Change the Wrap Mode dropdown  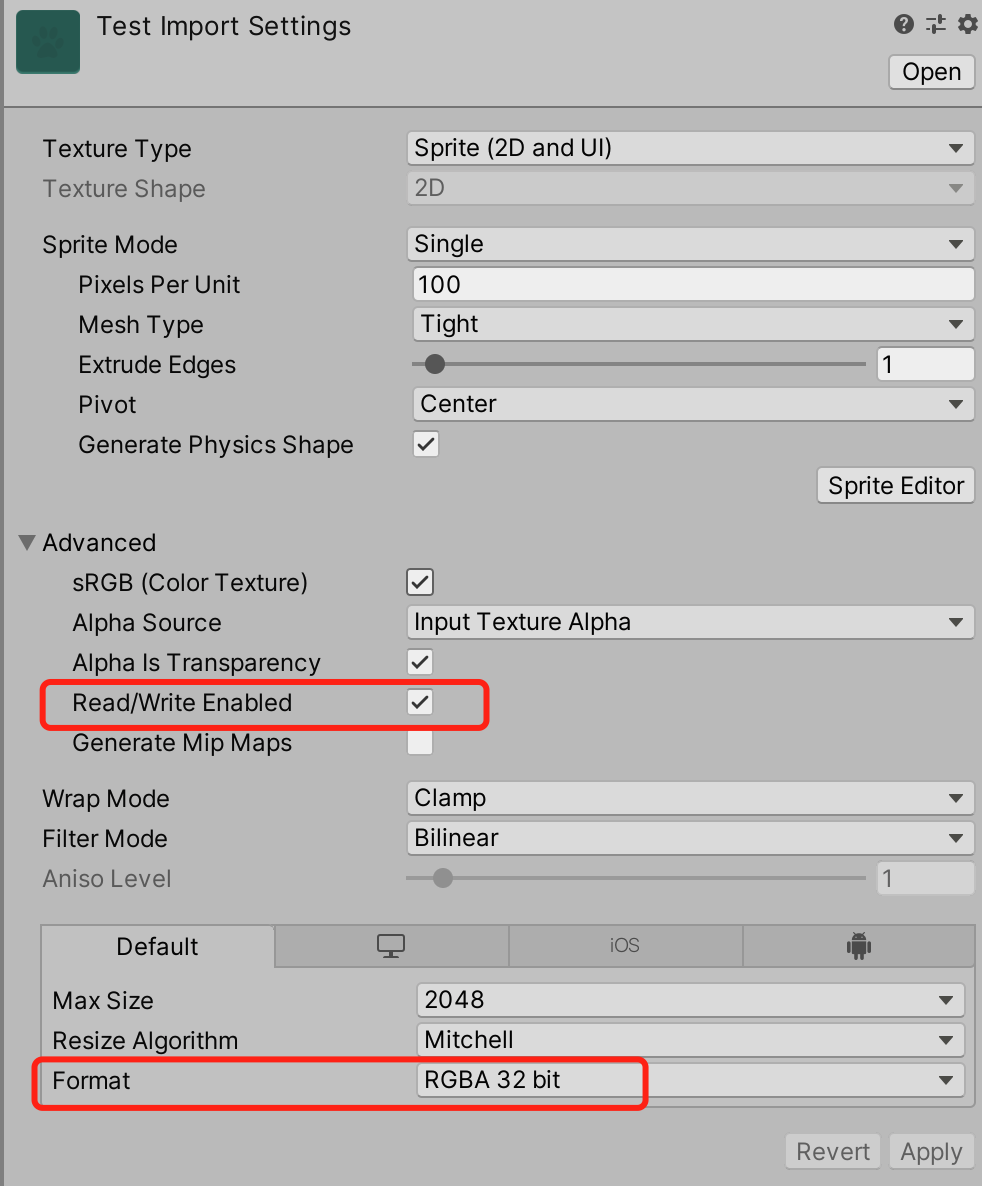coord(691,798)
